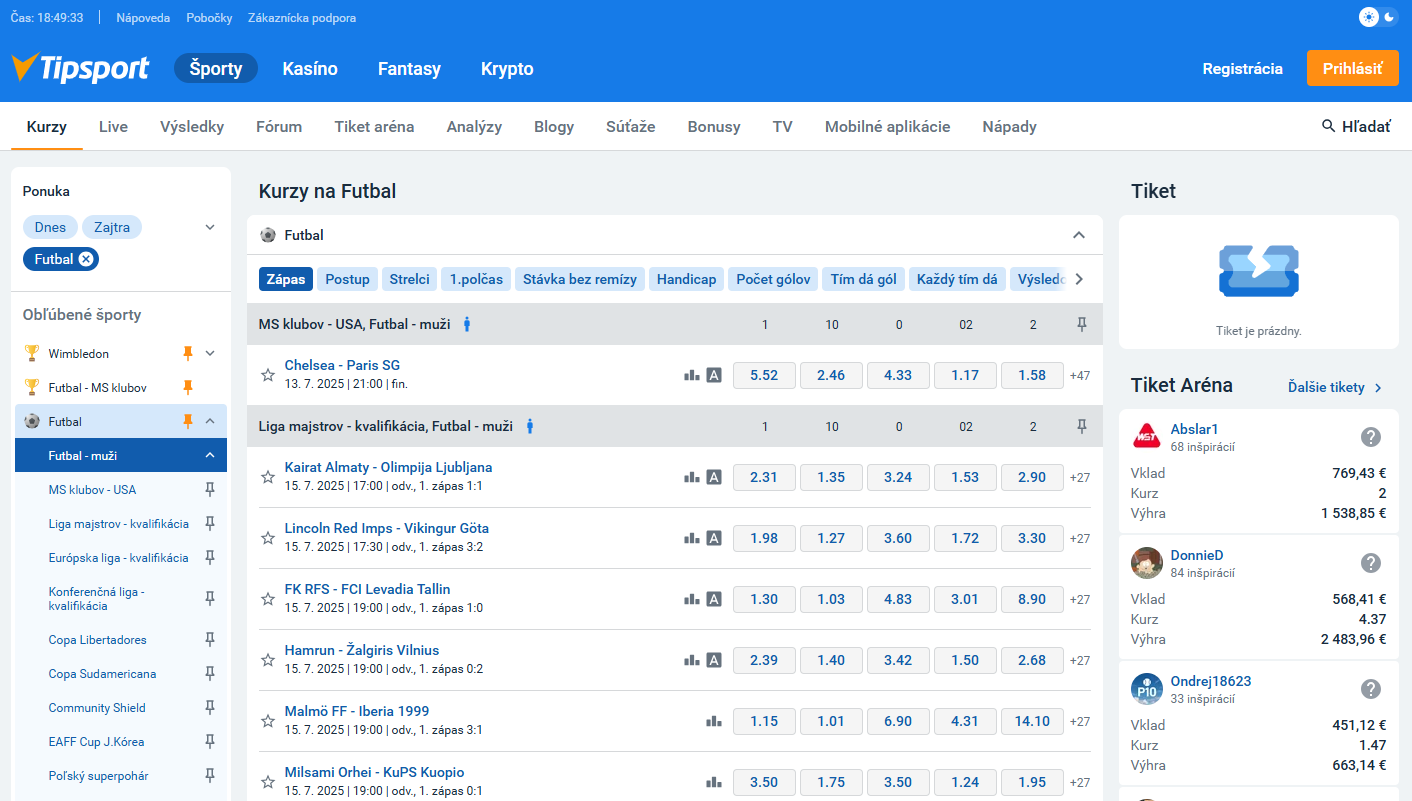Switch to Výsledky tab

click(192, 127)
